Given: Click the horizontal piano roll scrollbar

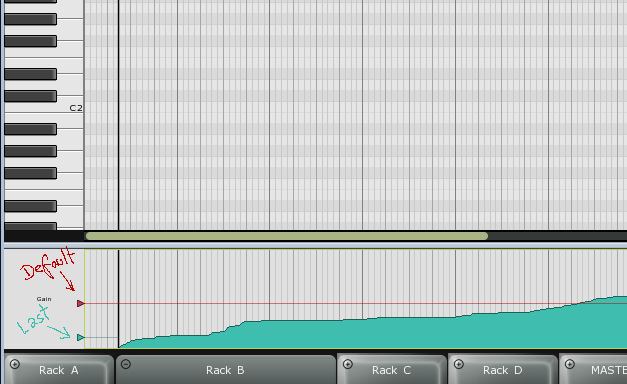Looking at the screenshot, I should (x=287, y=236).
